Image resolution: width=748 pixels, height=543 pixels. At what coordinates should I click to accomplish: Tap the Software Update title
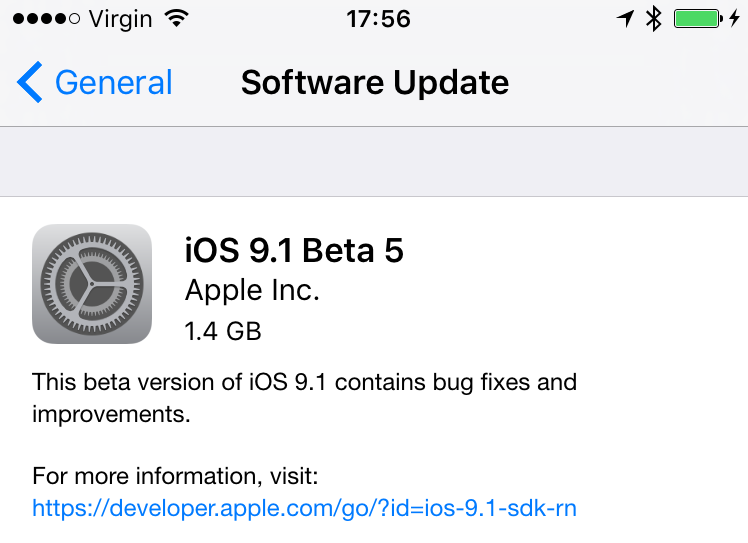pos(375,82)
